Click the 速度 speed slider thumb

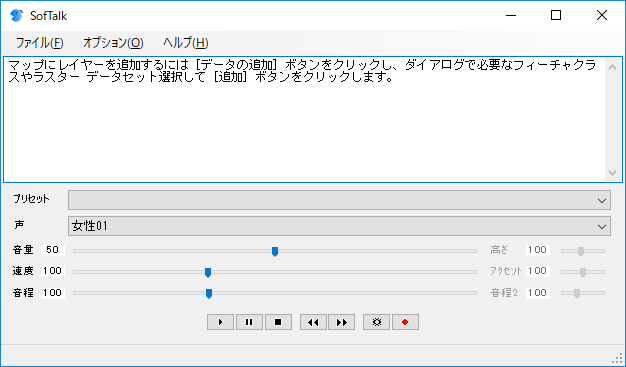(x=208, y=272)
